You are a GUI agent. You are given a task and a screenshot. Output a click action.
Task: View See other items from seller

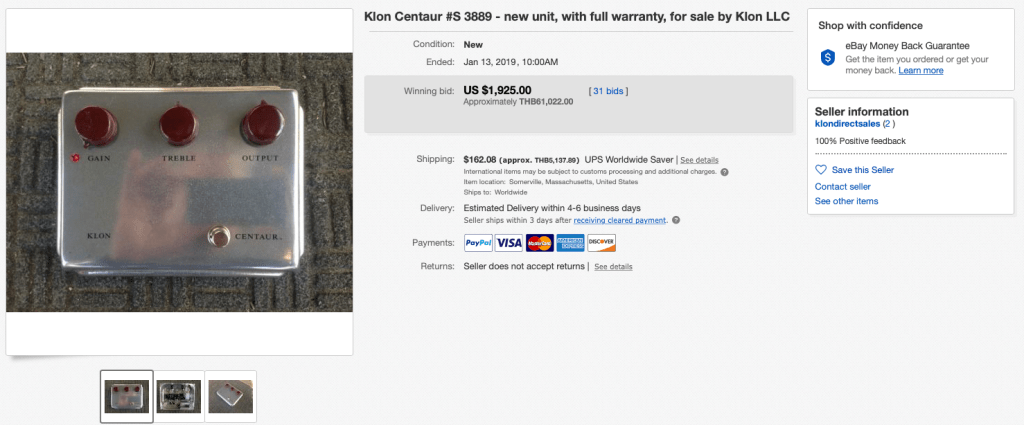(x=846, y=201)
